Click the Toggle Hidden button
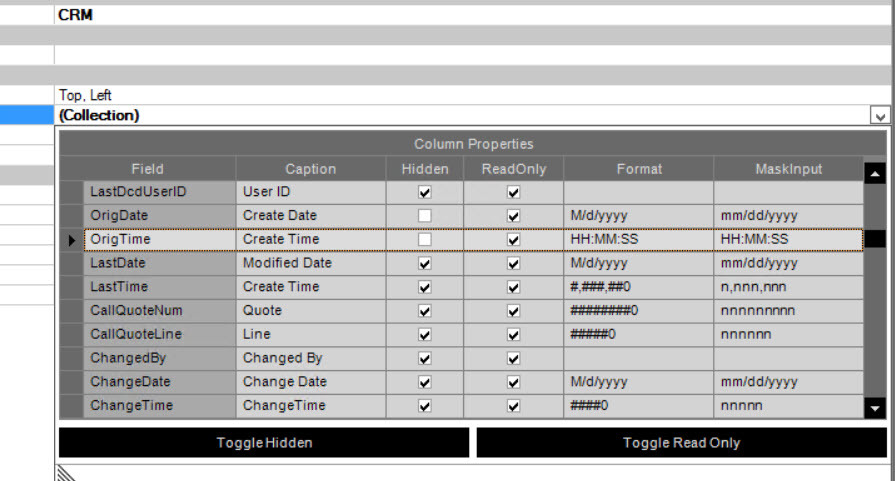The height and width of the screenshot is (481, 895). pos(264,443)
